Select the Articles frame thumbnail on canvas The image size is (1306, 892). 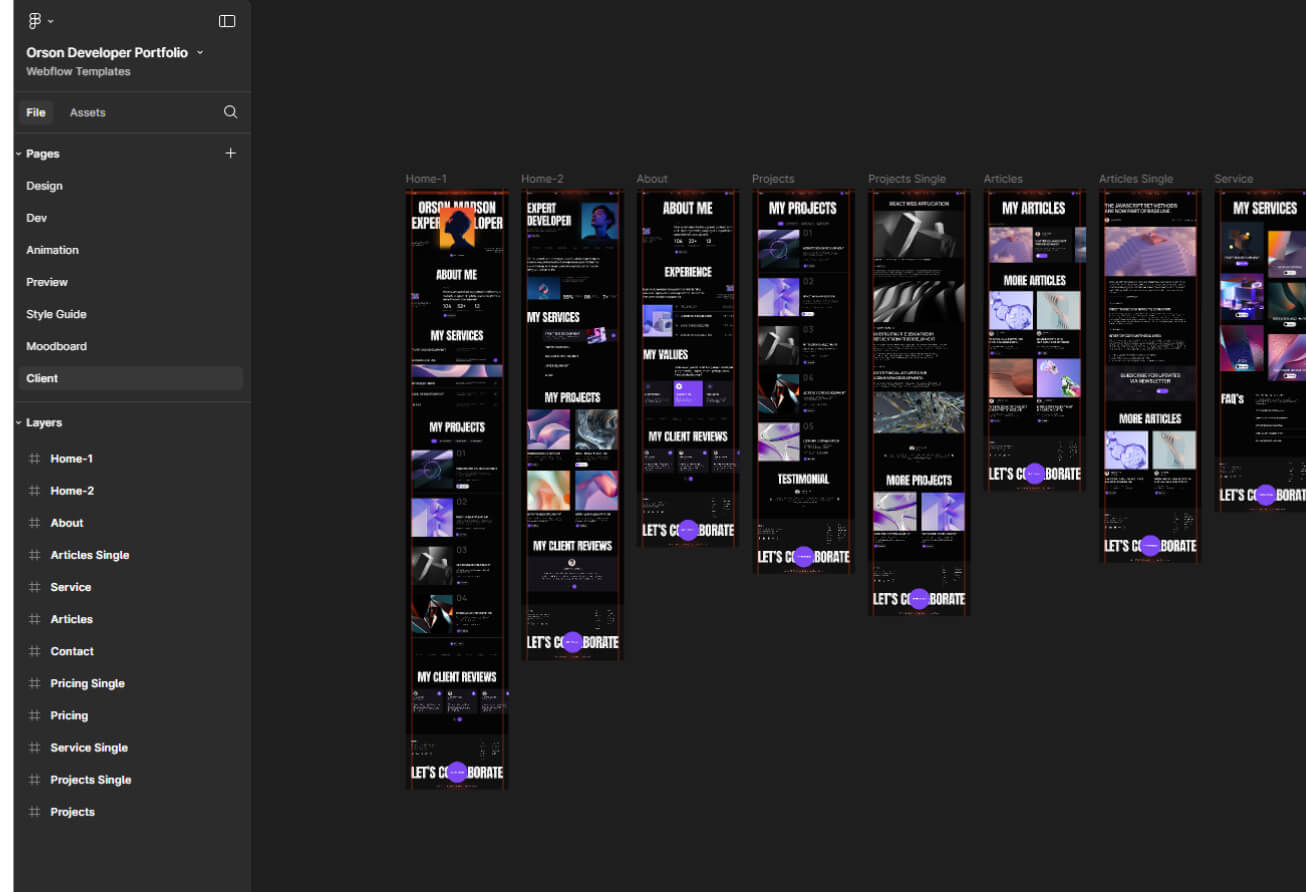[1035, 340]
